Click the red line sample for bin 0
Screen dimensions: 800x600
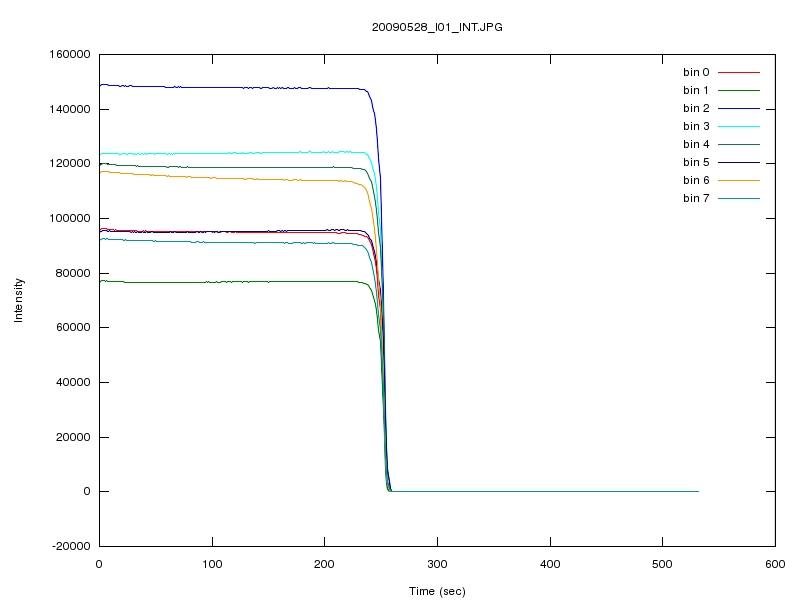(739, 72)
